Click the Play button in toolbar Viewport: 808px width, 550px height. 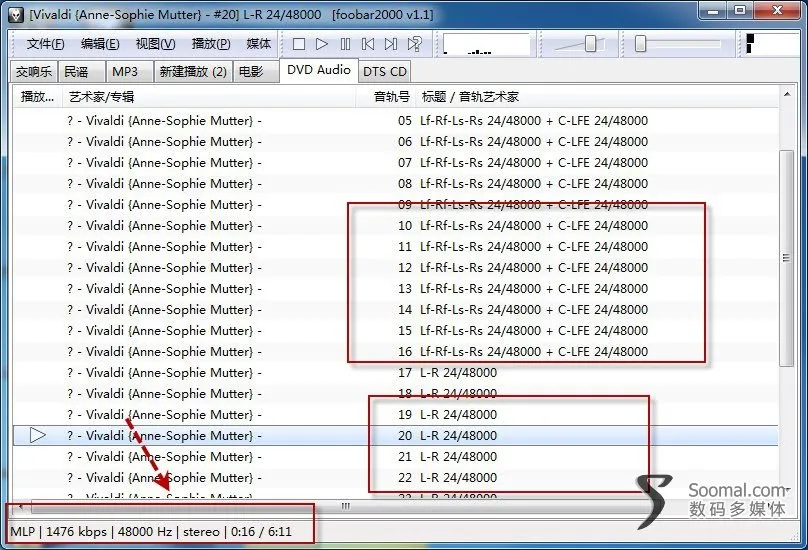point(322,44)
